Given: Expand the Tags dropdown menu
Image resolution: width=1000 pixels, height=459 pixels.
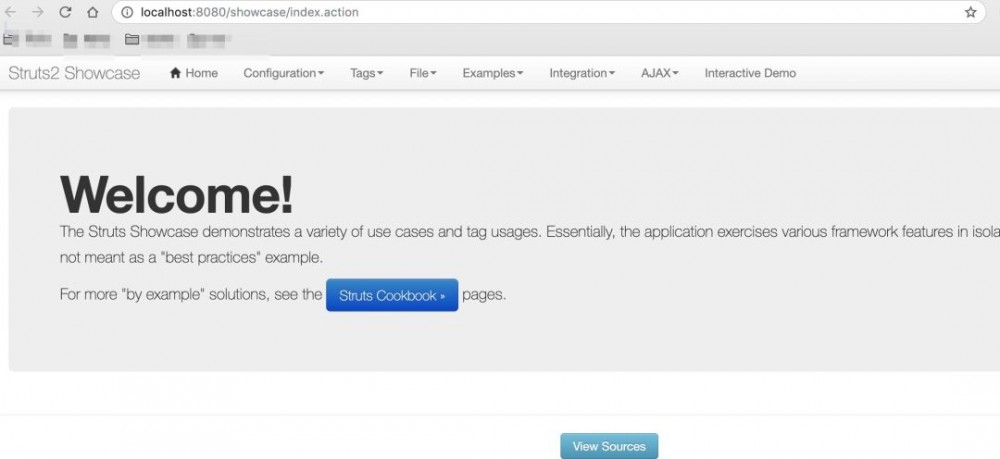Looking at the screenshot, I should pyautogui.click(x=367, y=73).
